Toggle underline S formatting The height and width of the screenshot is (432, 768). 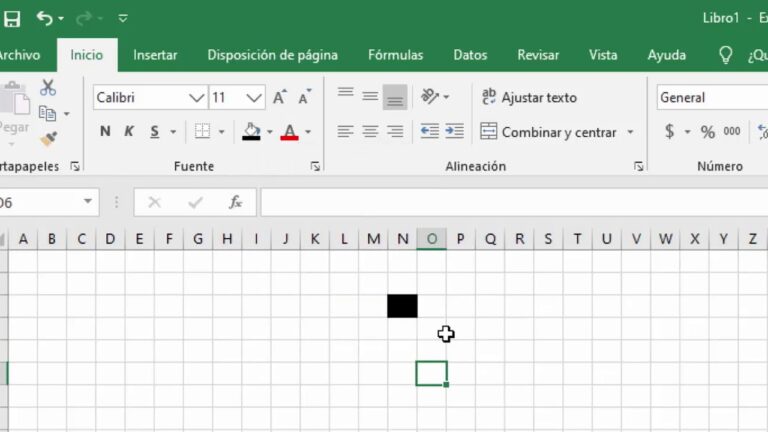tap(154, 131)
